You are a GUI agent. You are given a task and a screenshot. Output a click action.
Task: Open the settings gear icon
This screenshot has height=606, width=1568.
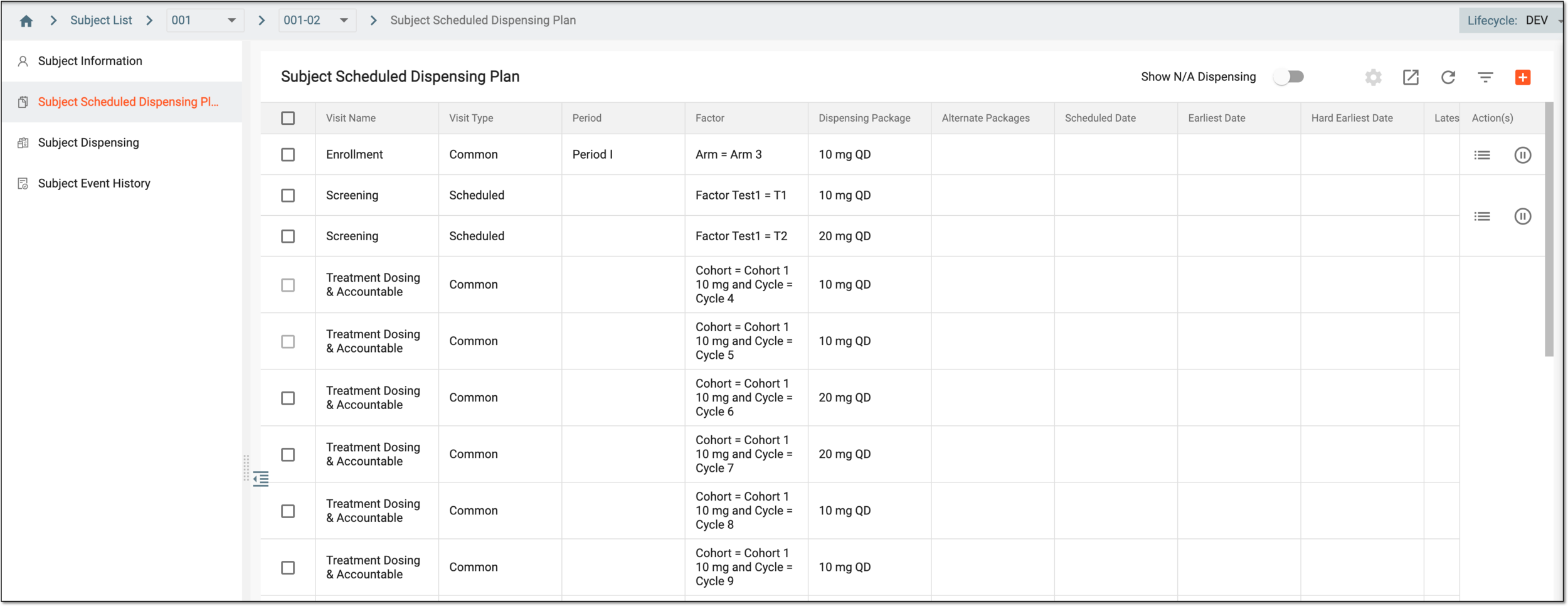click(1373, 77)
